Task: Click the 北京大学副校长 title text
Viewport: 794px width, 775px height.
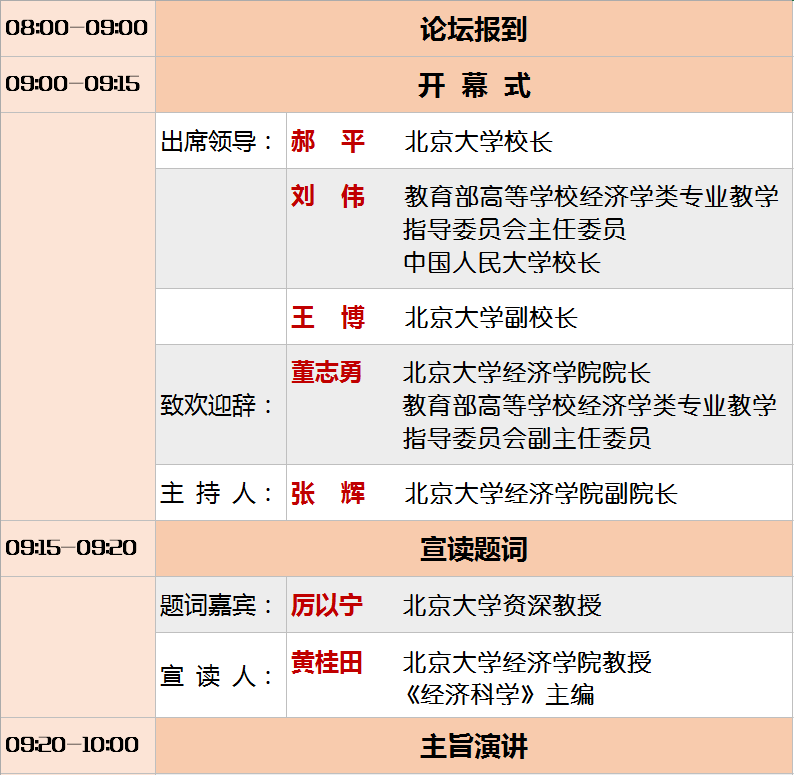Action: [490, 318]
